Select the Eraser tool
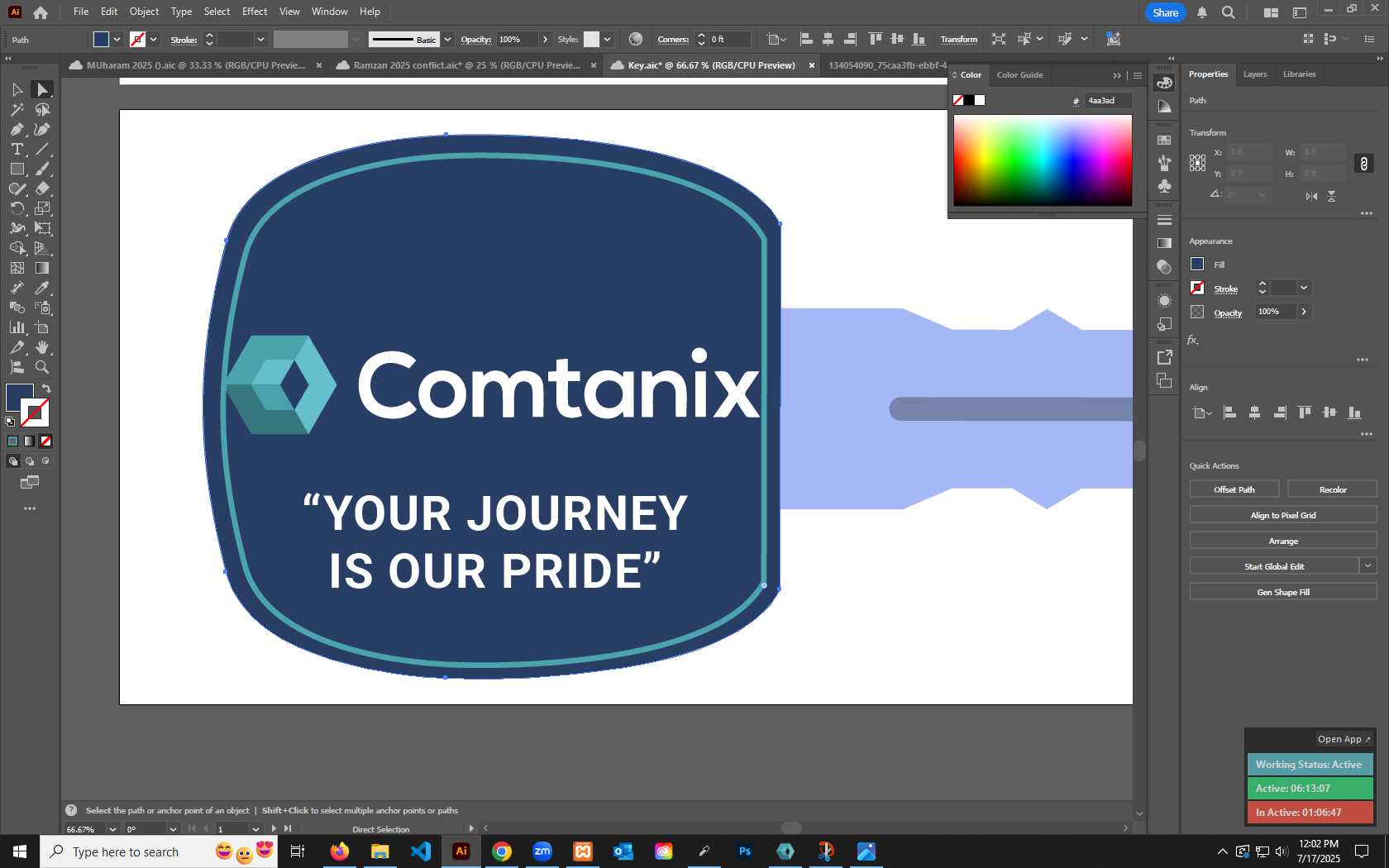 (42, 188)
